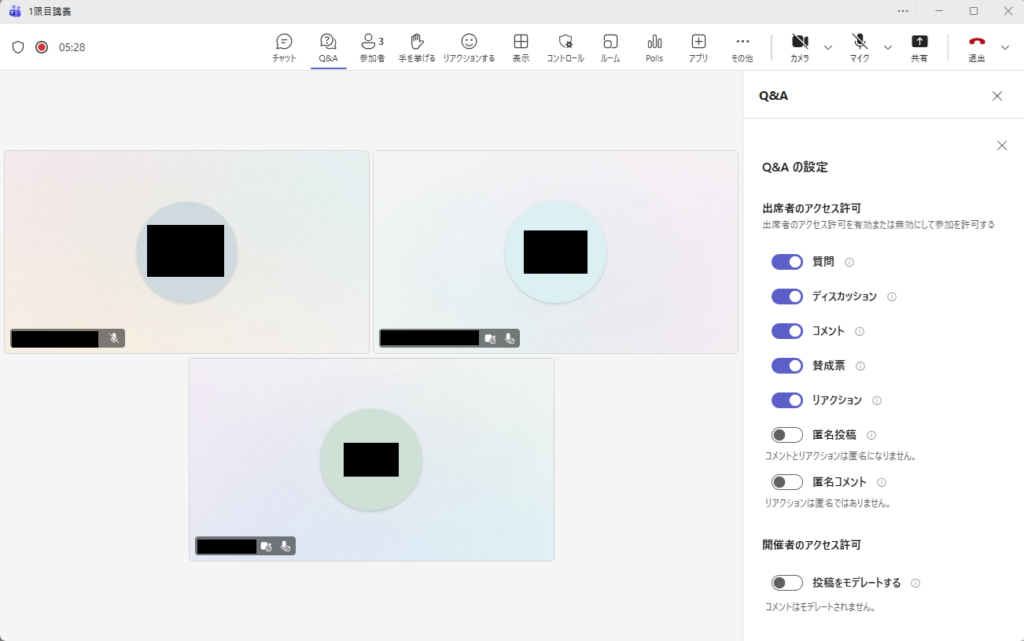This screenshot has height=641, width=1024.
Task: Open the 表示 (View) options
Action: tap(521, 47)
